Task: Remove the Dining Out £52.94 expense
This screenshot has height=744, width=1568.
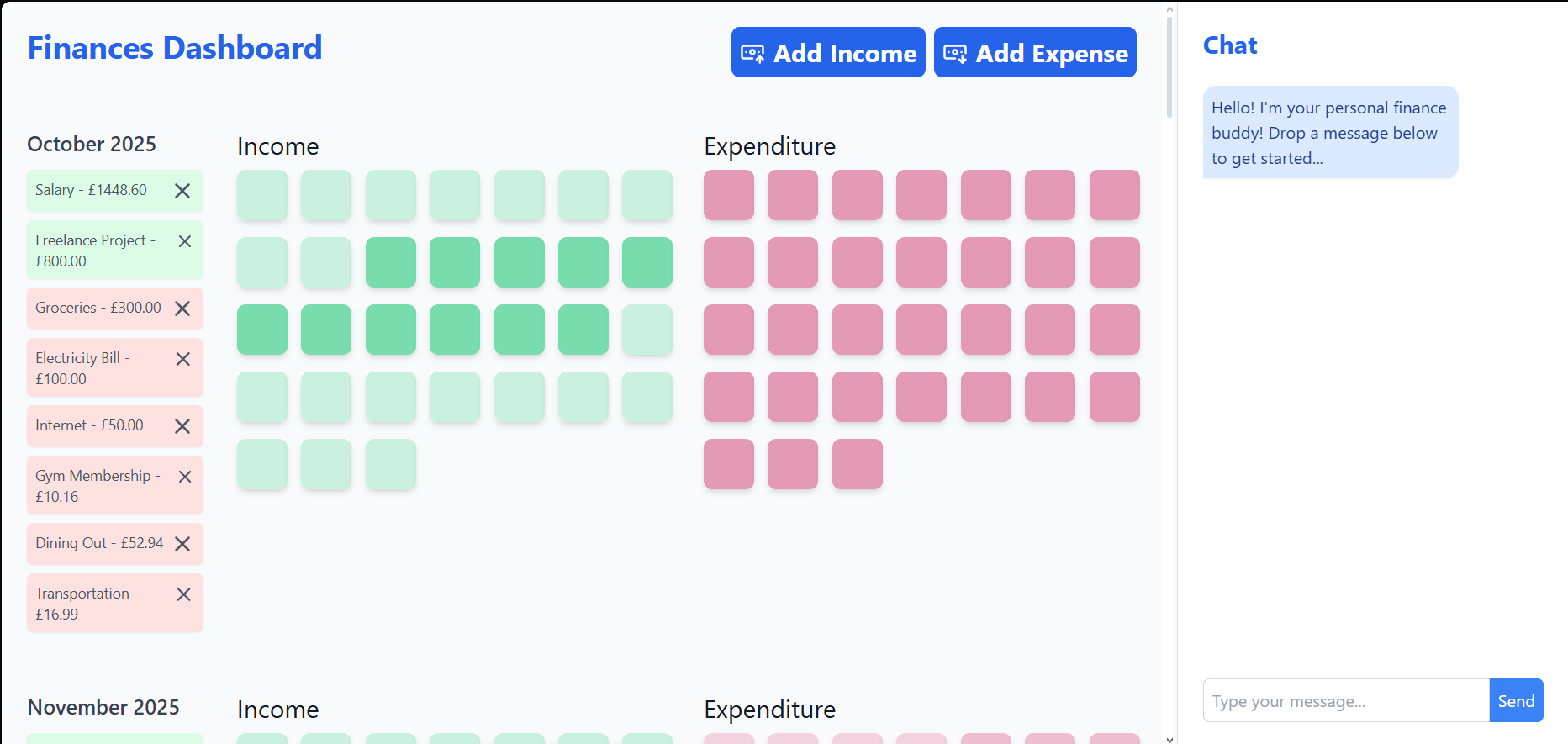Action: coord(182,544)
